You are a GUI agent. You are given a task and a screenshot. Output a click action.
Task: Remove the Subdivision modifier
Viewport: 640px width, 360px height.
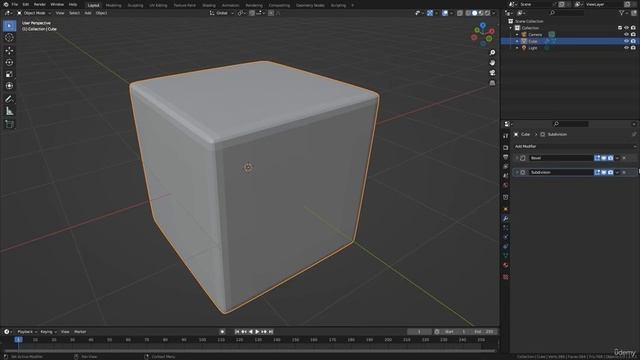point(624,172)
